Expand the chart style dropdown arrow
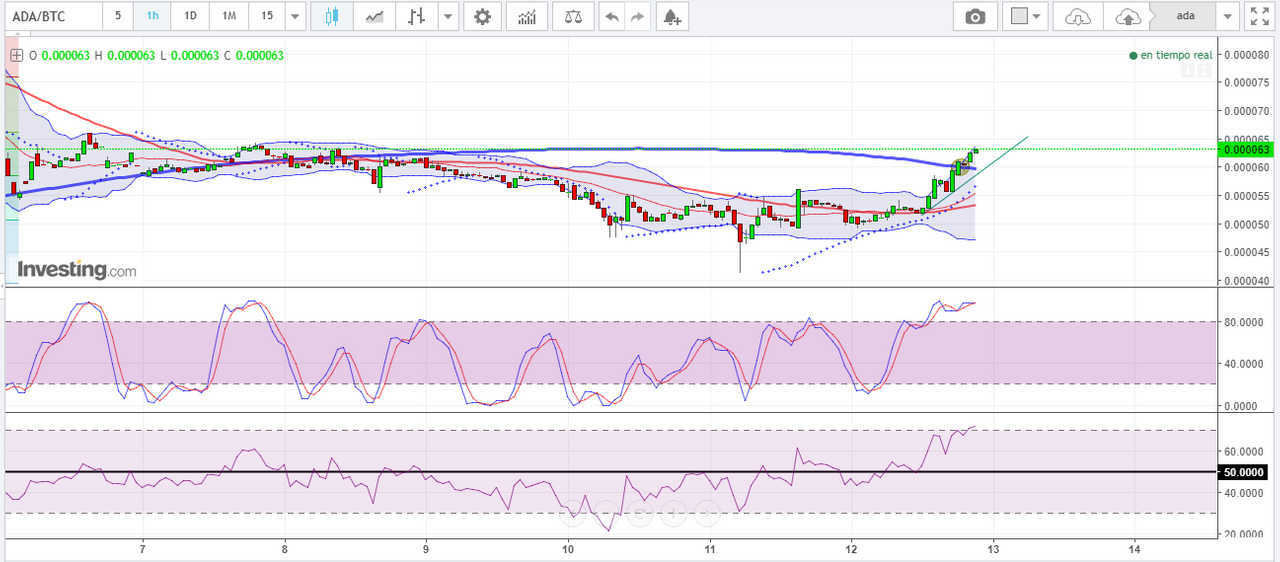1280x562 pixels. [x=449, y=16]
